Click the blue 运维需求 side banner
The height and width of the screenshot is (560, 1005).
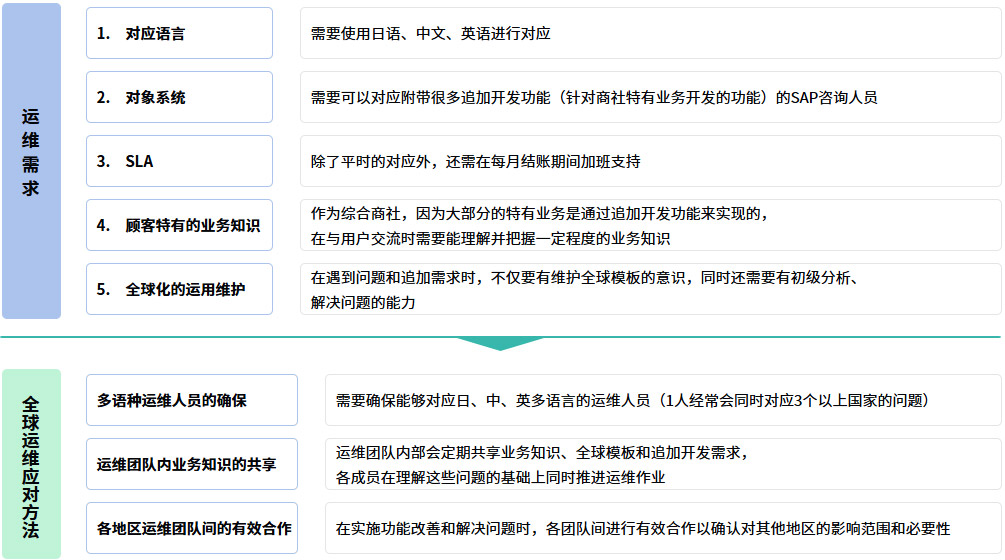click(31, 161)
